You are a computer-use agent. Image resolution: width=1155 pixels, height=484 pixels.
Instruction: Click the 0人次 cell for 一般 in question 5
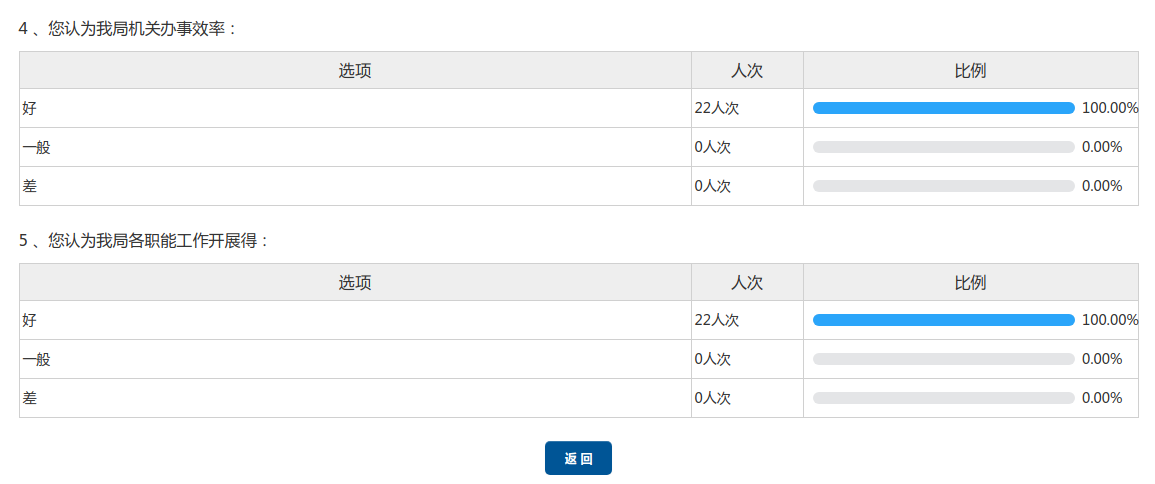[713, 359]
